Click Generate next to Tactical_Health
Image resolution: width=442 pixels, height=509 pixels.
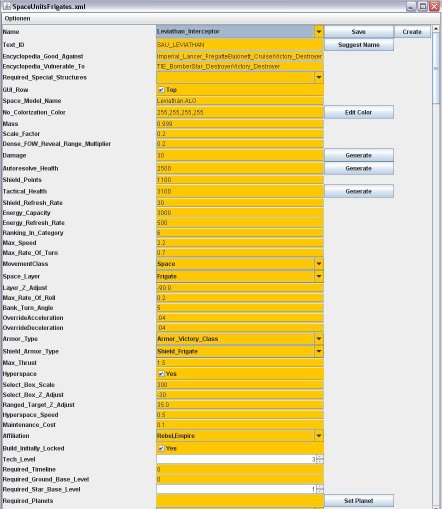[359, 191]
